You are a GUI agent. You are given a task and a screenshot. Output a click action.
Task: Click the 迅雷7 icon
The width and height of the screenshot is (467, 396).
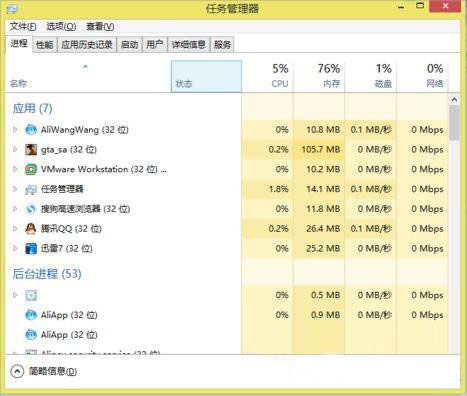point(31,248)
